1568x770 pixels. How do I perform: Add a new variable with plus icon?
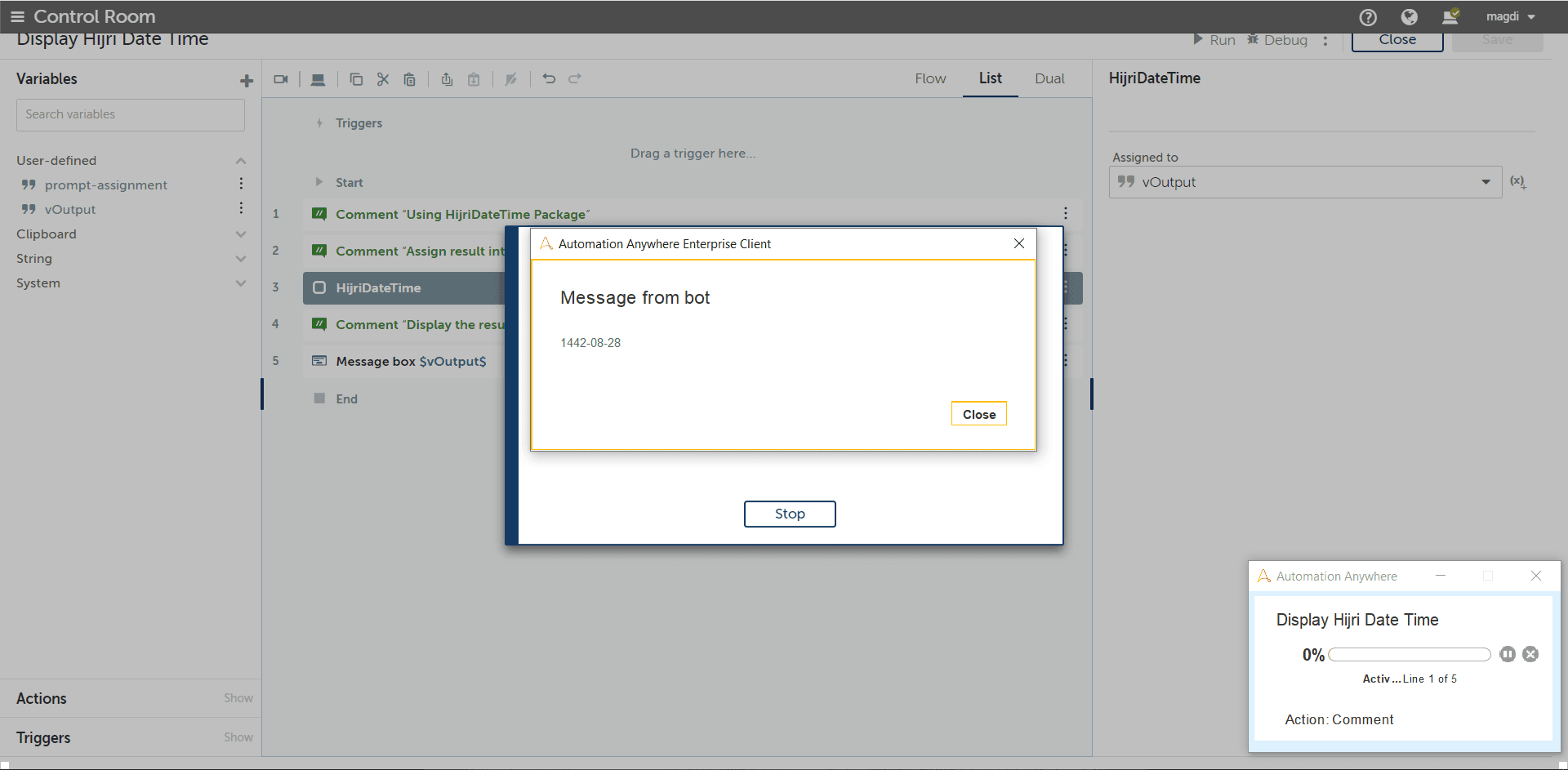(247, 81)
